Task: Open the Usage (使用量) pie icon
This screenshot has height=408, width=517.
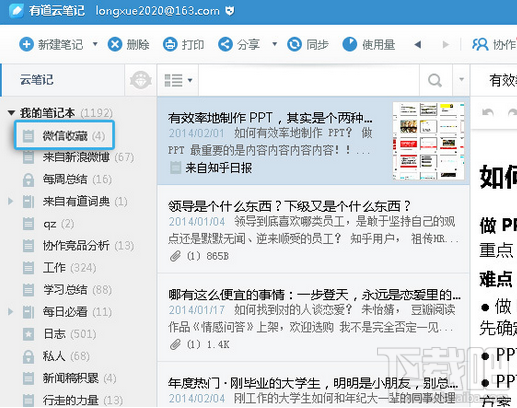Action: pyautogui.click(x=350, y=44)
